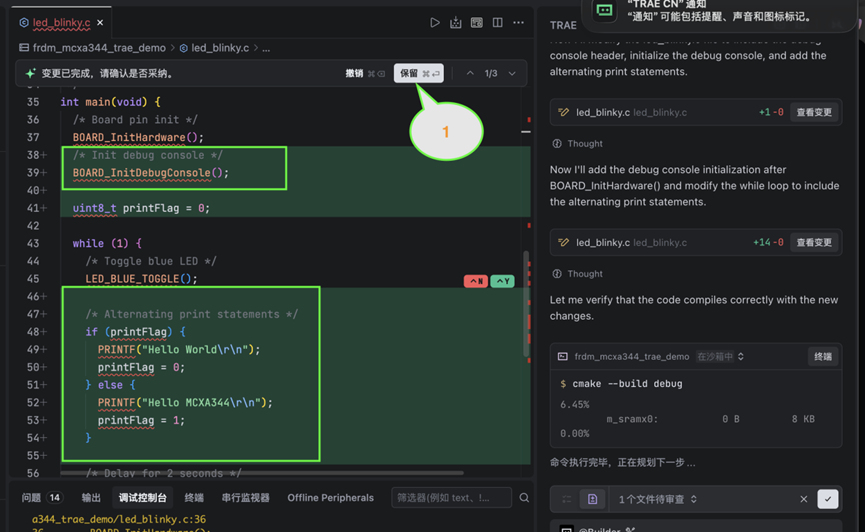Open the Offline Peripherals tab

pos(330,498)
